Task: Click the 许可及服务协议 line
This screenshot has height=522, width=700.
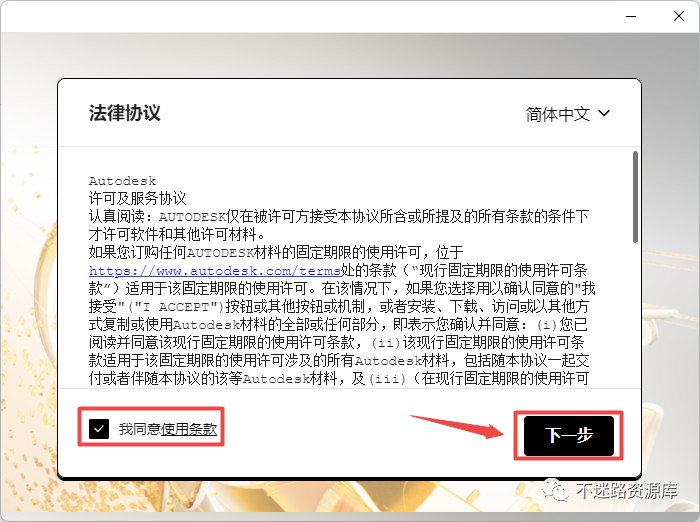Action: click(x=138, y=198)
